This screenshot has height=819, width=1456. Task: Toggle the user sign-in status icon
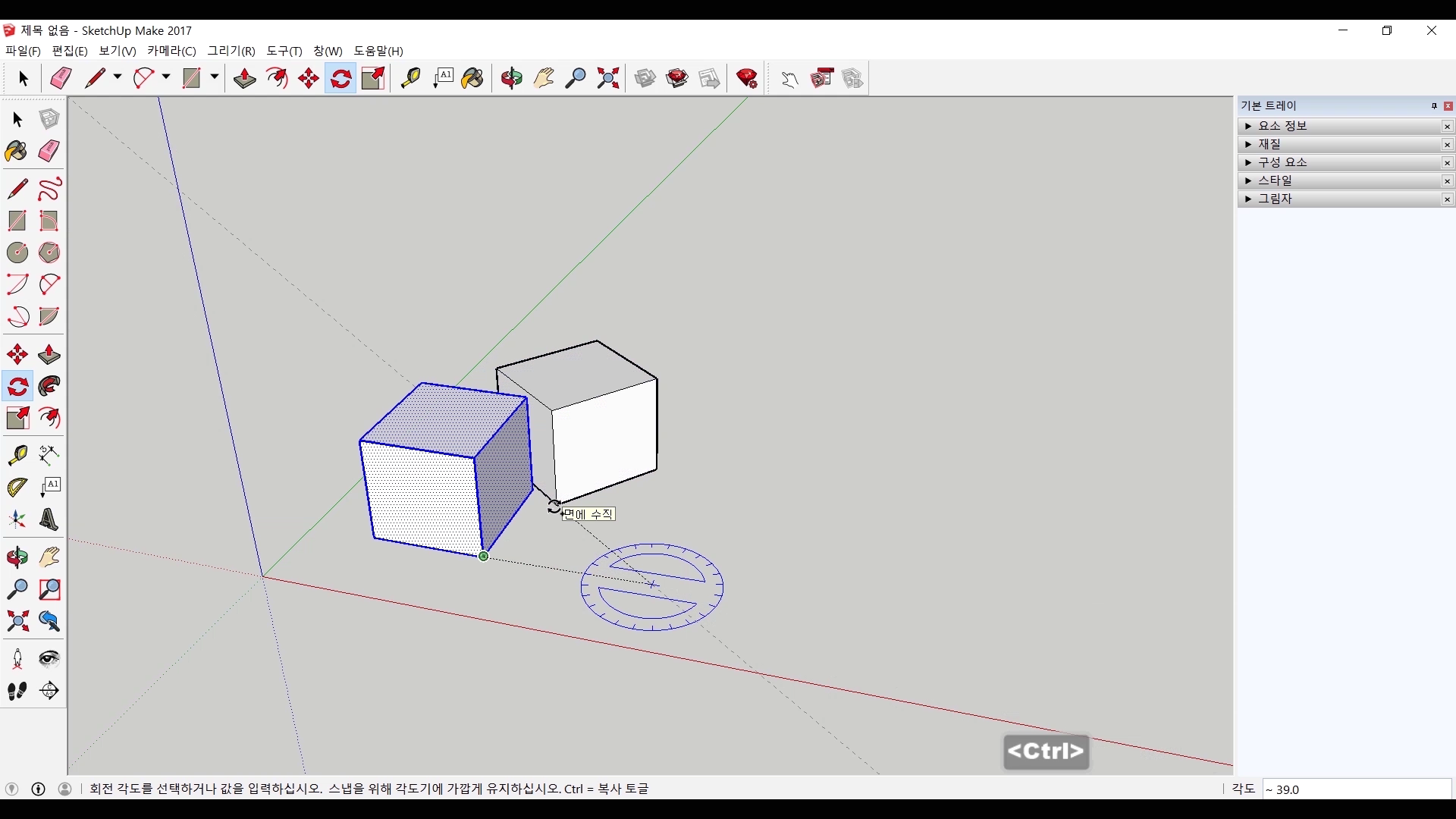(x=65, y=789)
